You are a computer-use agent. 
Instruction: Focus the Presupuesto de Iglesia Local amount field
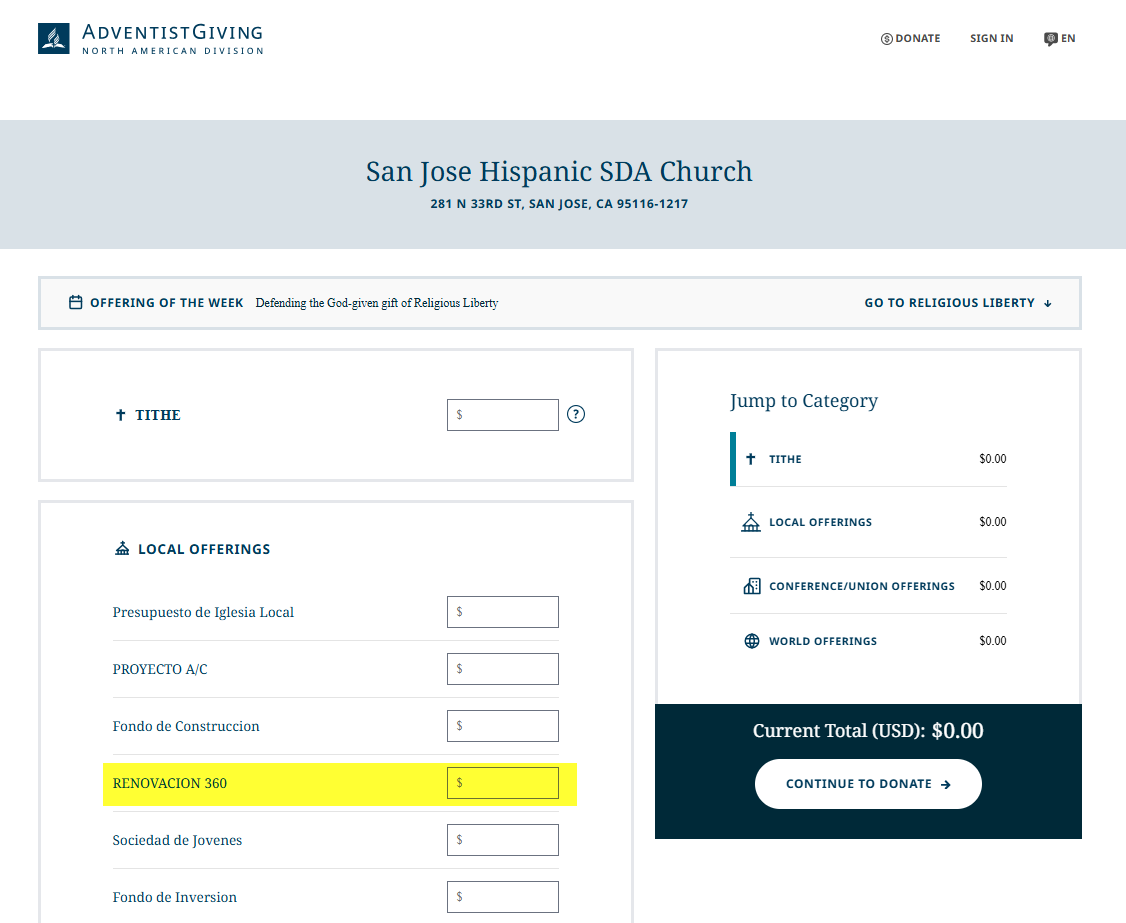click(x=503, y=612)
